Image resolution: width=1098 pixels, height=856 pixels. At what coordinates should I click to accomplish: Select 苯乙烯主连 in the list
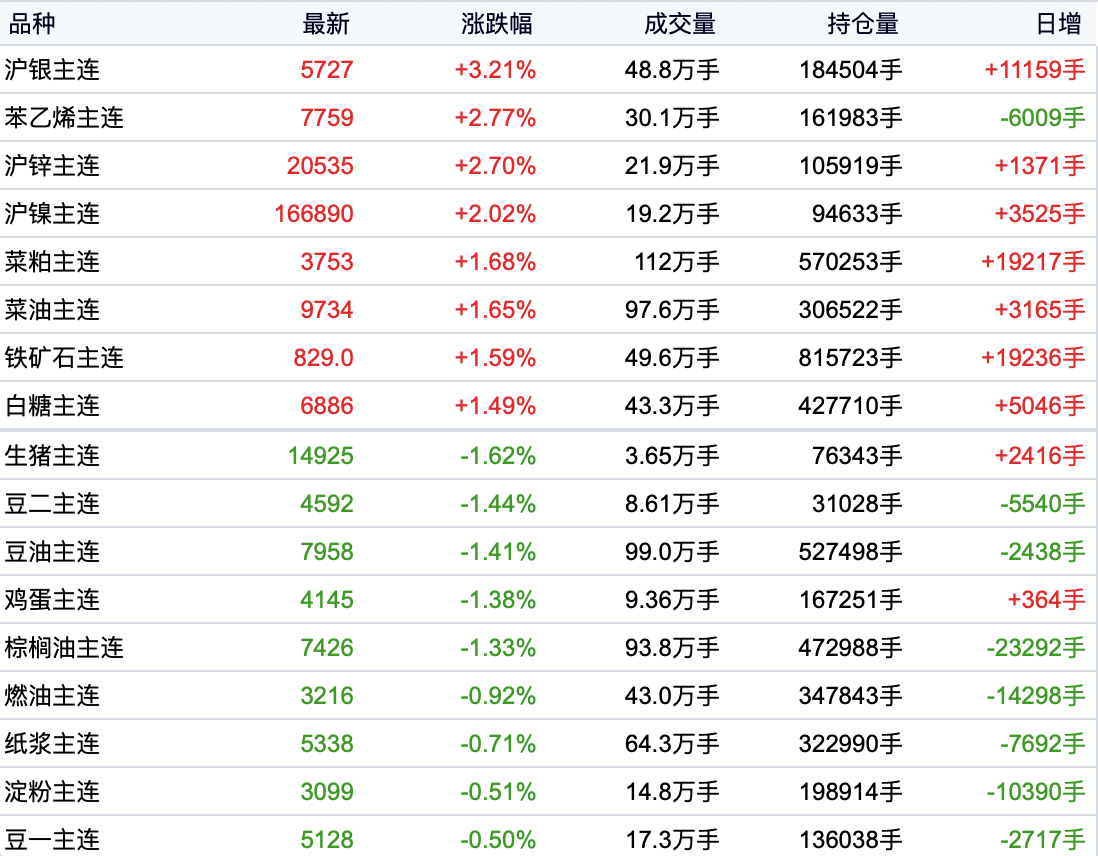(x=65, y=118)
